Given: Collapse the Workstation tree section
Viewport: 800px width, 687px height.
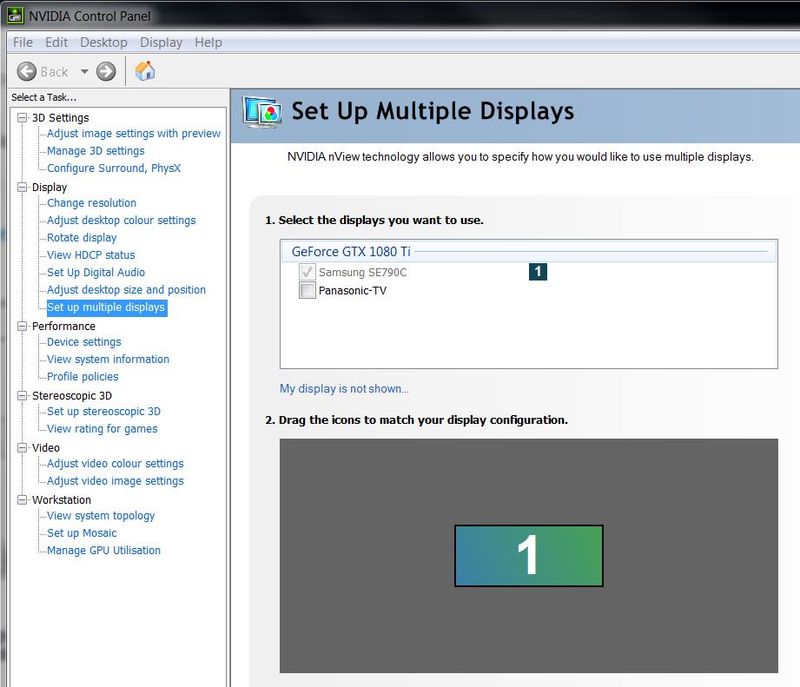Looking at the screenshot, I should pyautogui.click(x=23, y=500).
